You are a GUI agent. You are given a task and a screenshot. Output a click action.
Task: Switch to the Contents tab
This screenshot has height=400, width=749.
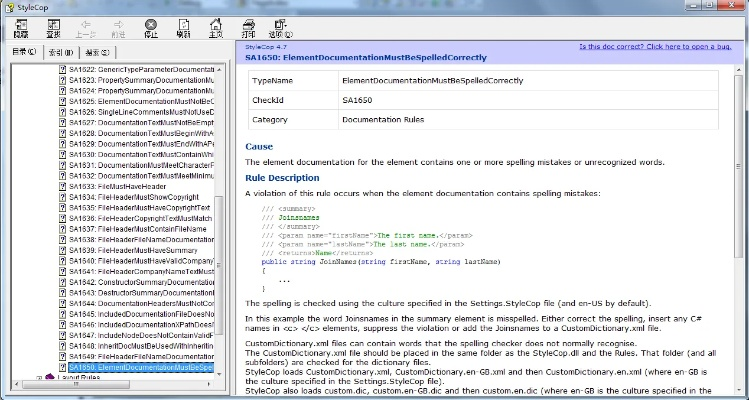click(x=23, y=51)
